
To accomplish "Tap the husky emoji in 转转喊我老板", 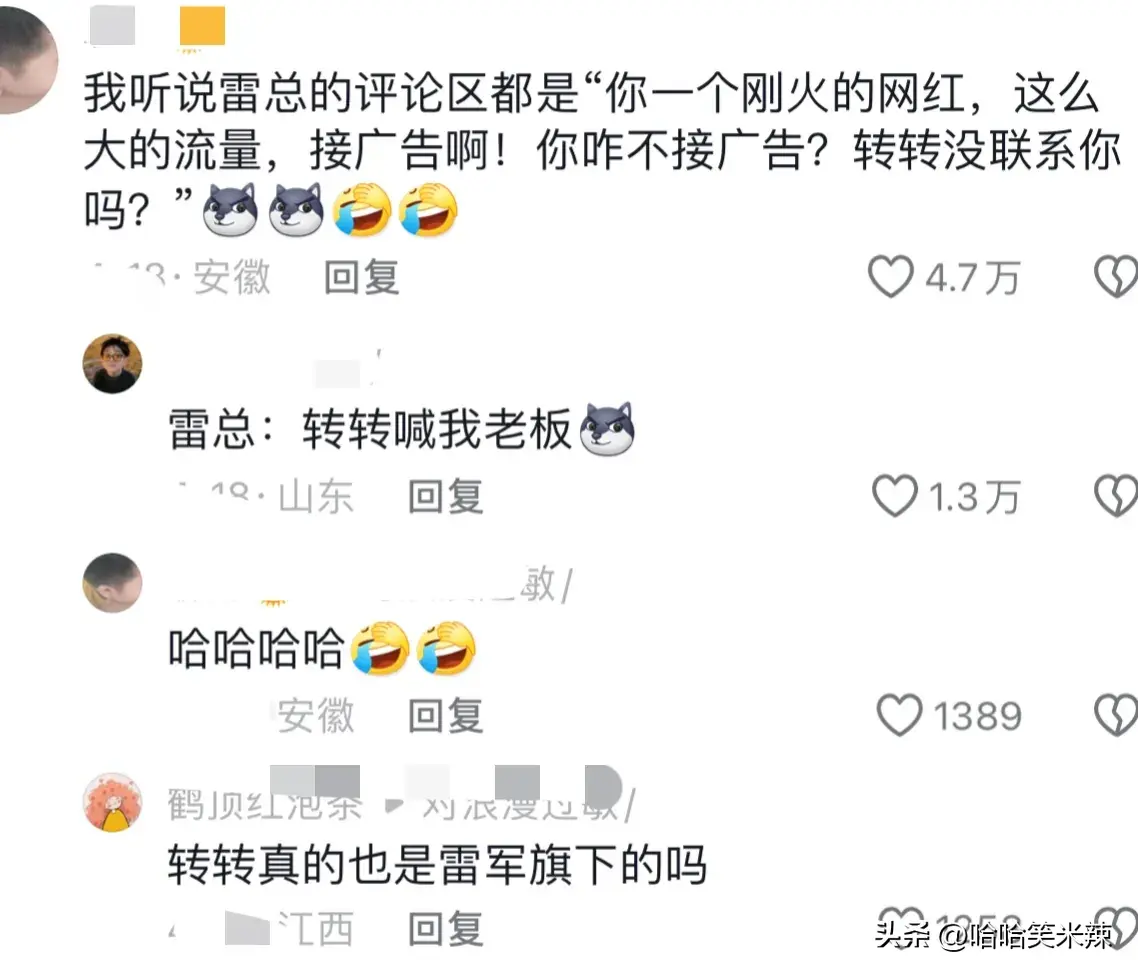I will pos(607,429).
